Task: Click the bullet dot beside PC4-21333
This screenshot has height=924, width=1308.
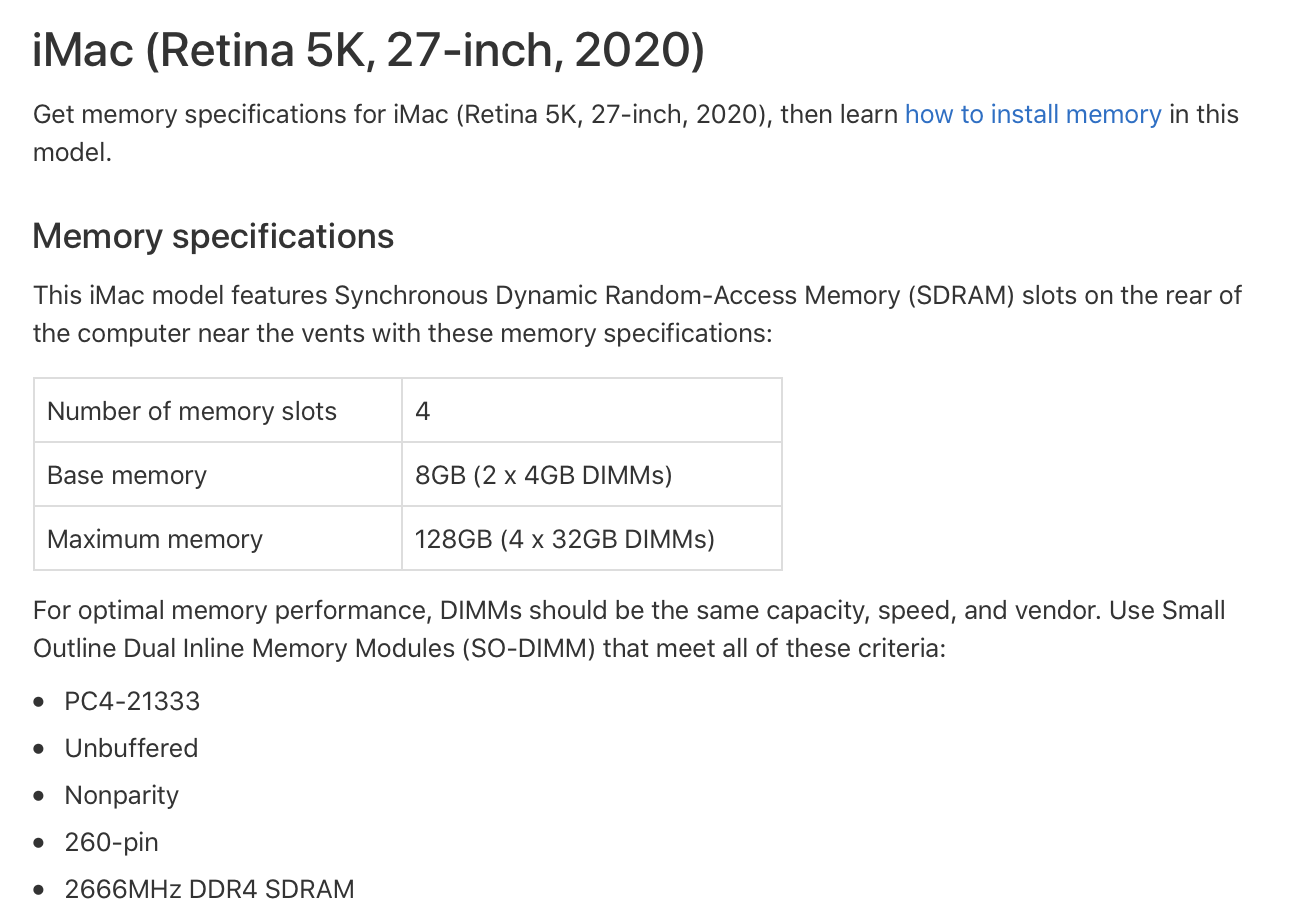Action: coord(39,702)
